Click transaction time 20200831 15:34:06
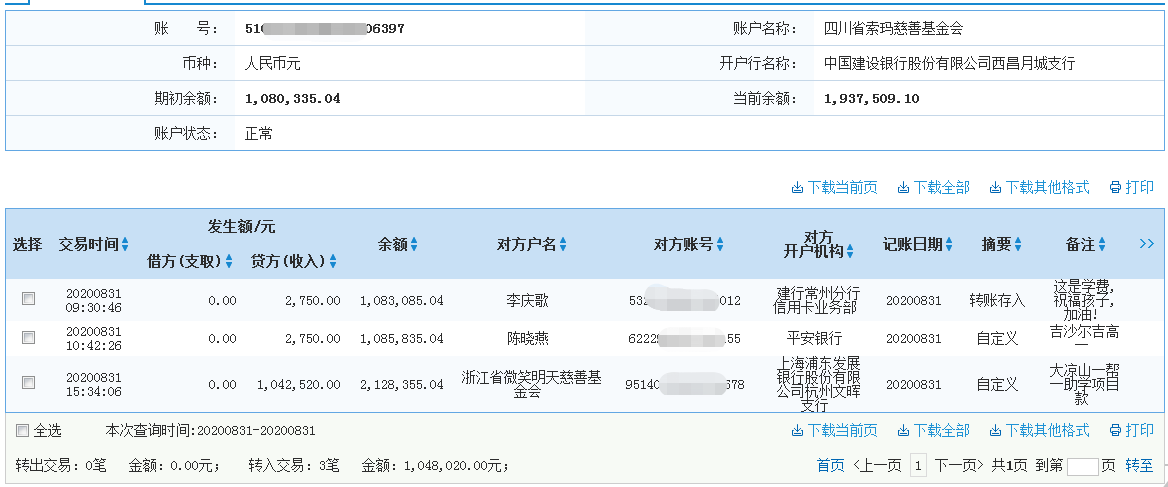1168x487 pixels. tap(93, 384)
